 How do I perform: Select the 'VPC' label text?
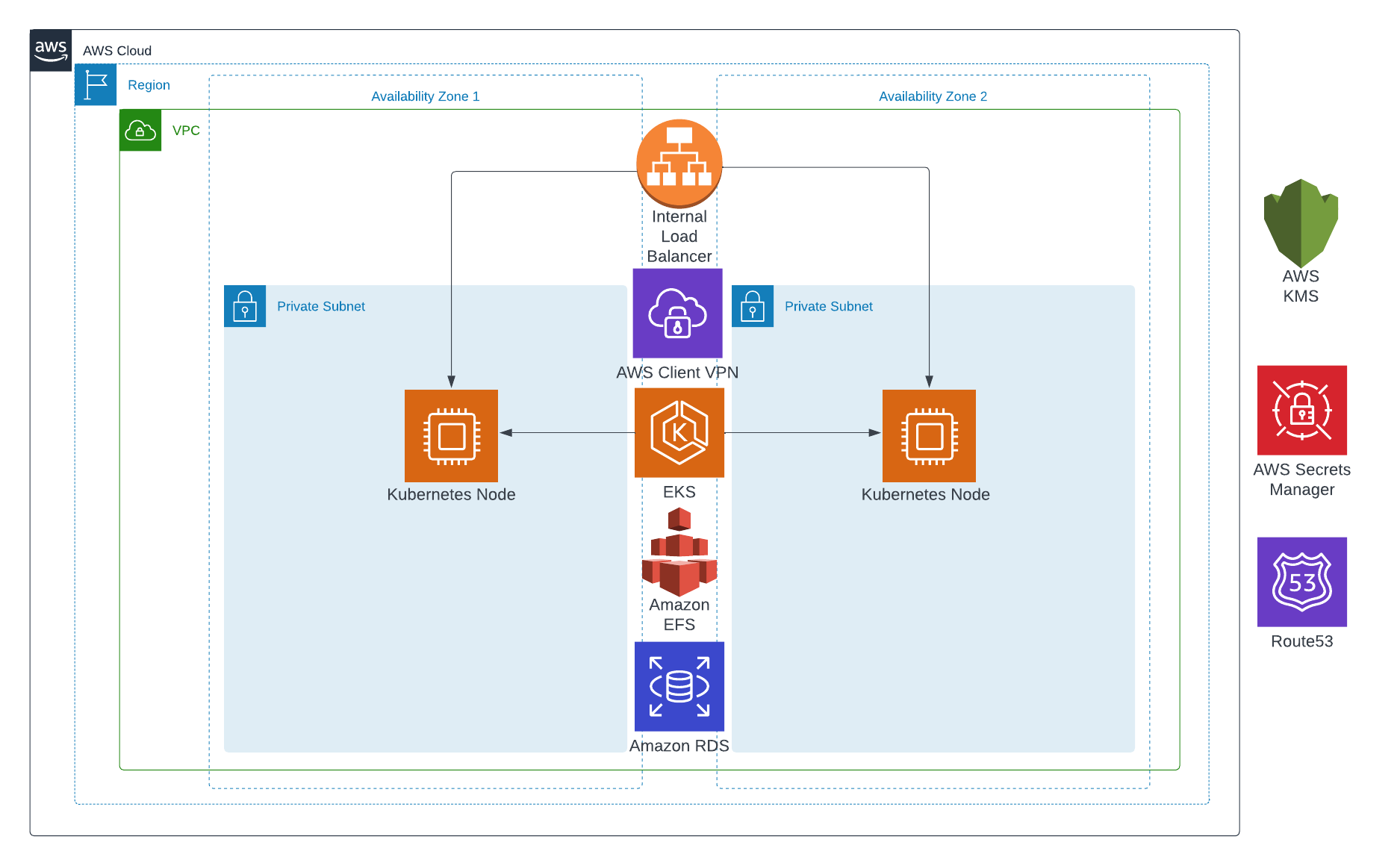[186, 131]
